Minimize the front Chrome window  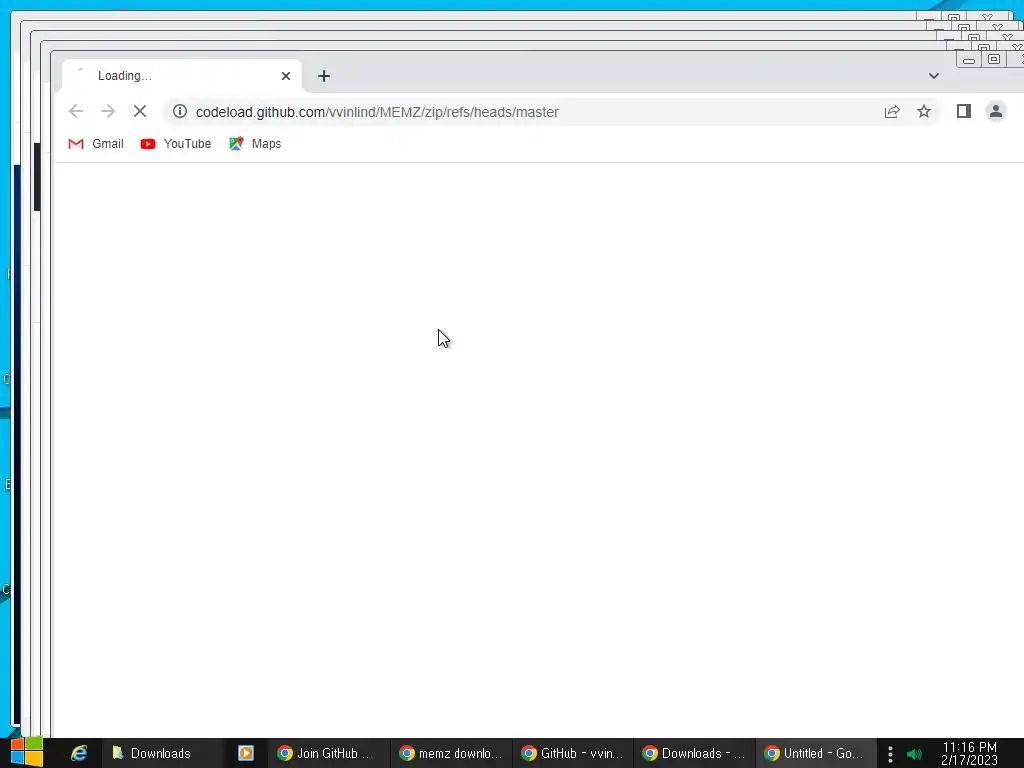pos(969,60)
